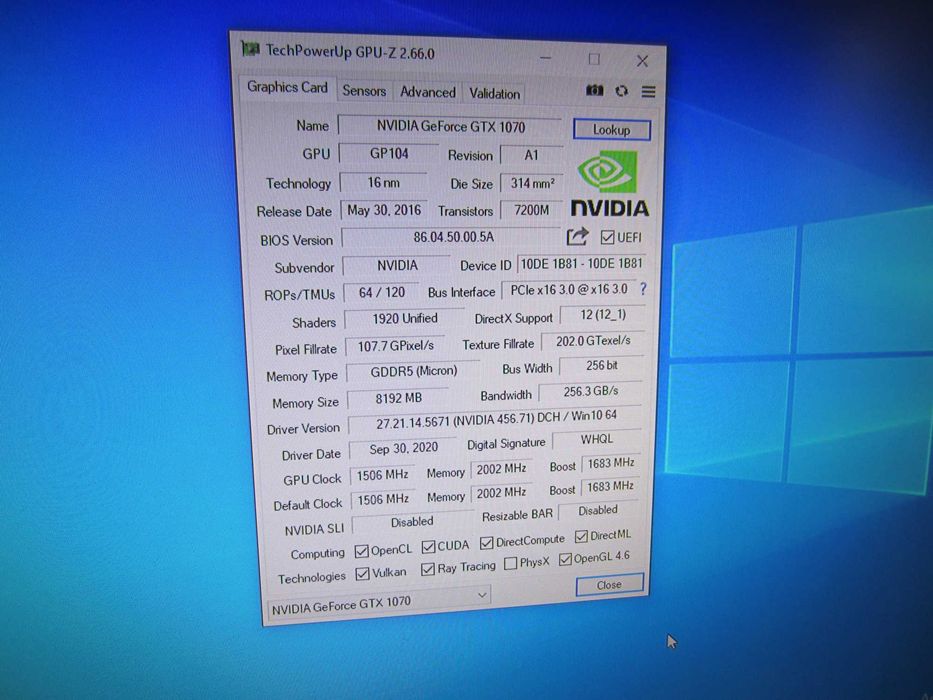
Task: Toggle the CUDA checkbox
Action: click(428, 546)
